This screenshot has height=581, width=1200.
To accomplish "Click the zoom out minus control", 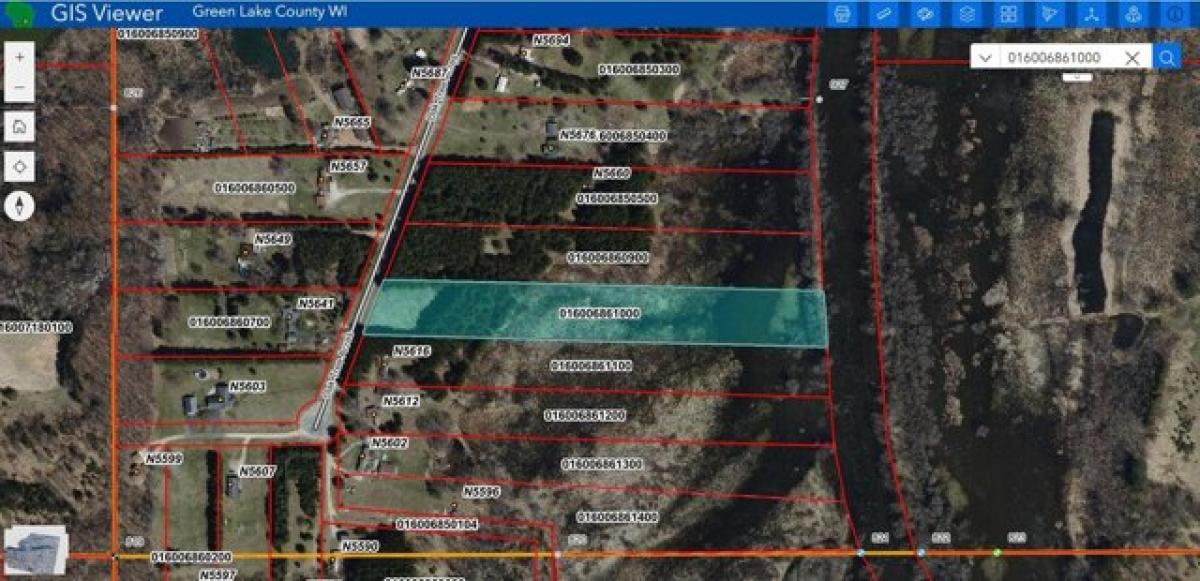I will click(x=18, y=89).
